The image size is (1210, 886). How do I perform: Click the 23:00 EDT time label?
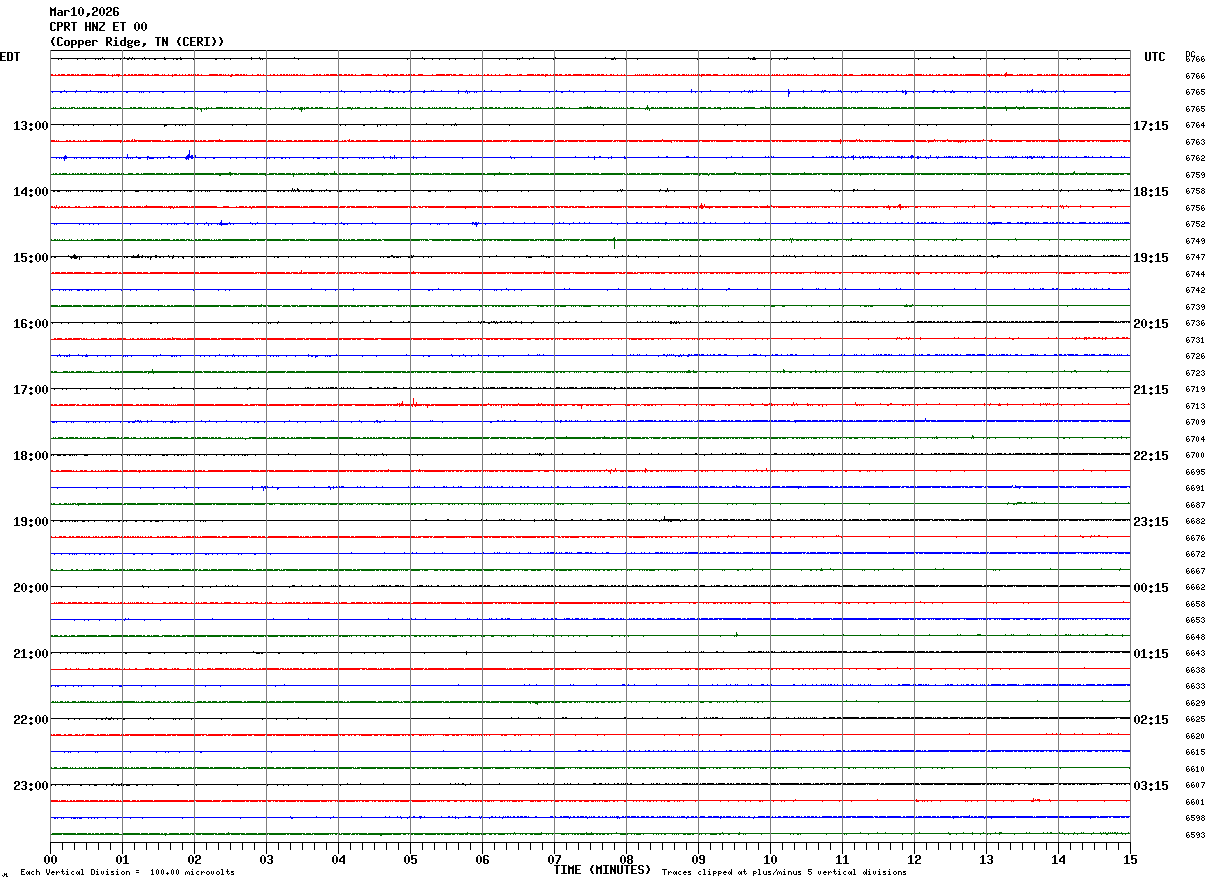pyautogui.click(x=30, y=786)
